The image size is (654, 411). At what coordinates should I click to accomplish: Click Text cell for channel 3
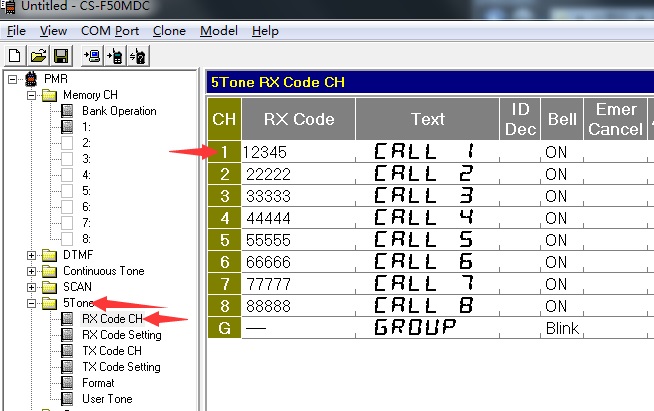427,196
